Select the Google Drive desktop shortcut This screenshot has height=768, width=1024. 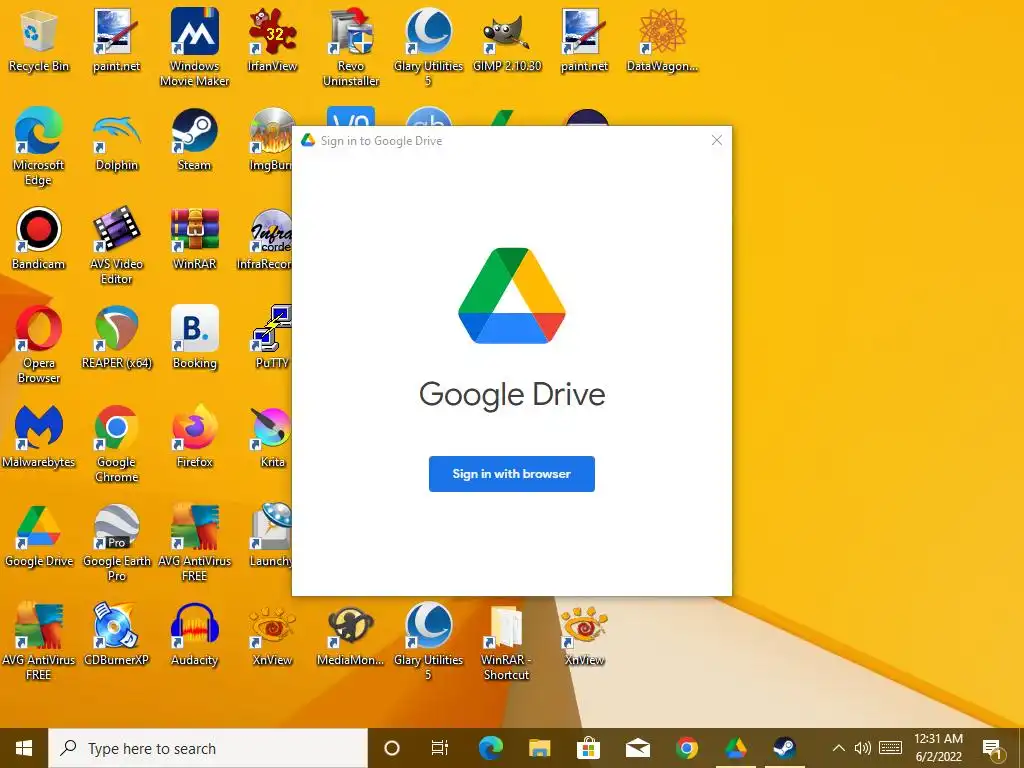pos(39,537)
